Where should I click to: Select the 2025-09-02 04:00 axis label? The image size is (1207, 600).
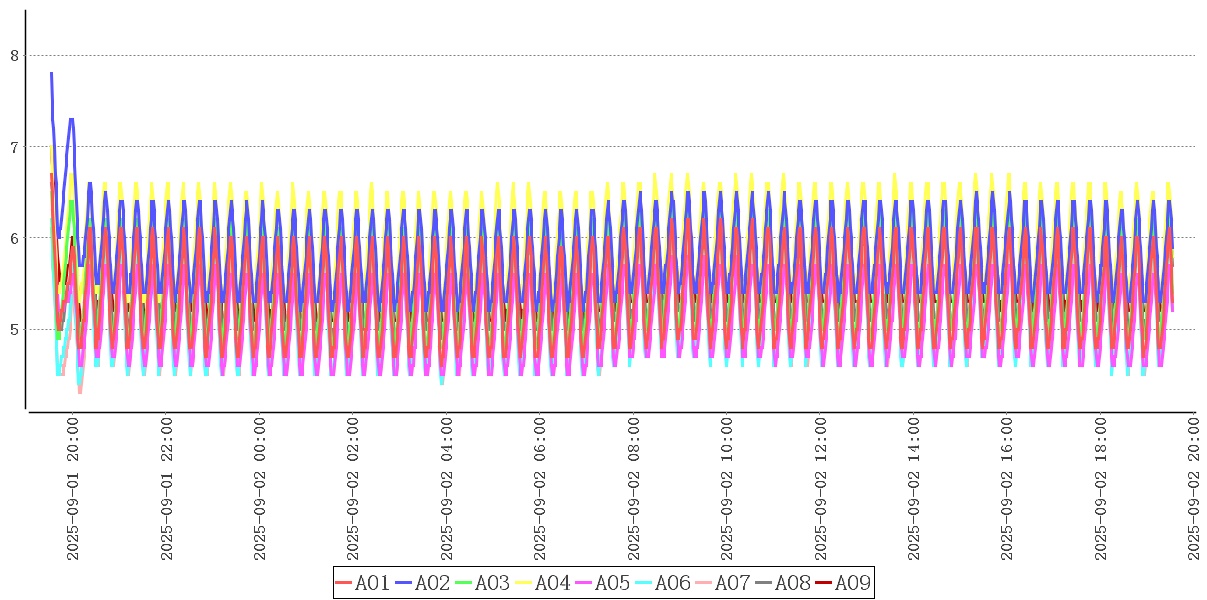click(447, 488)
